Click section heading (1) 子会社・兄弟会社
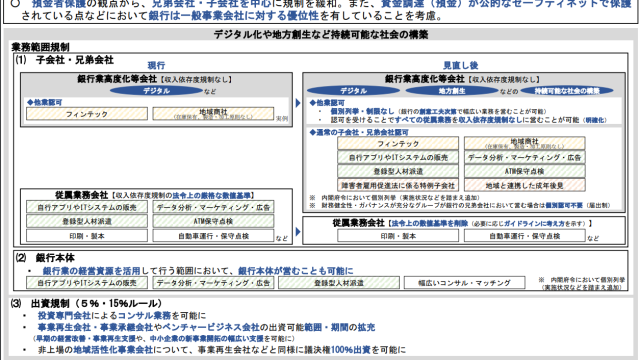 coord(64,60)
